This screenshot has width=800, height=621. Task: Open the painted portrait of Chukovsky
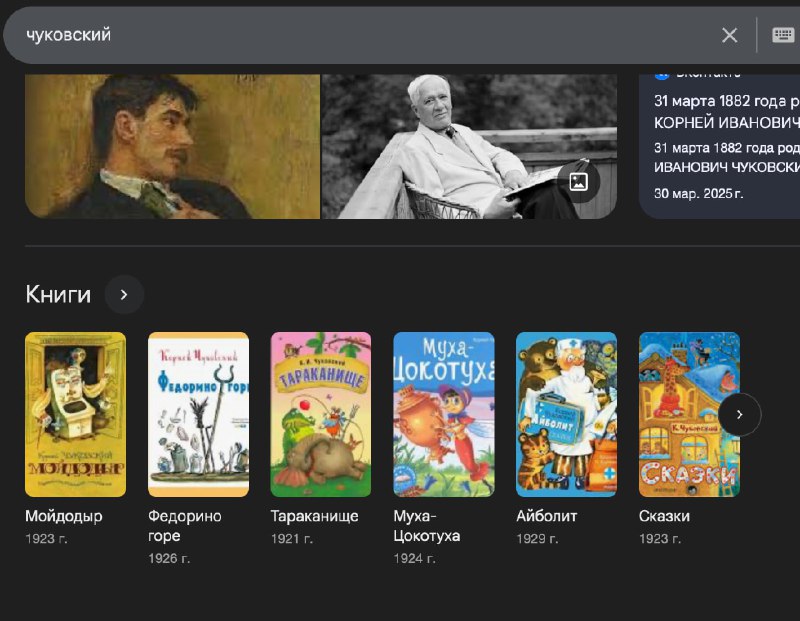(172, 146)
